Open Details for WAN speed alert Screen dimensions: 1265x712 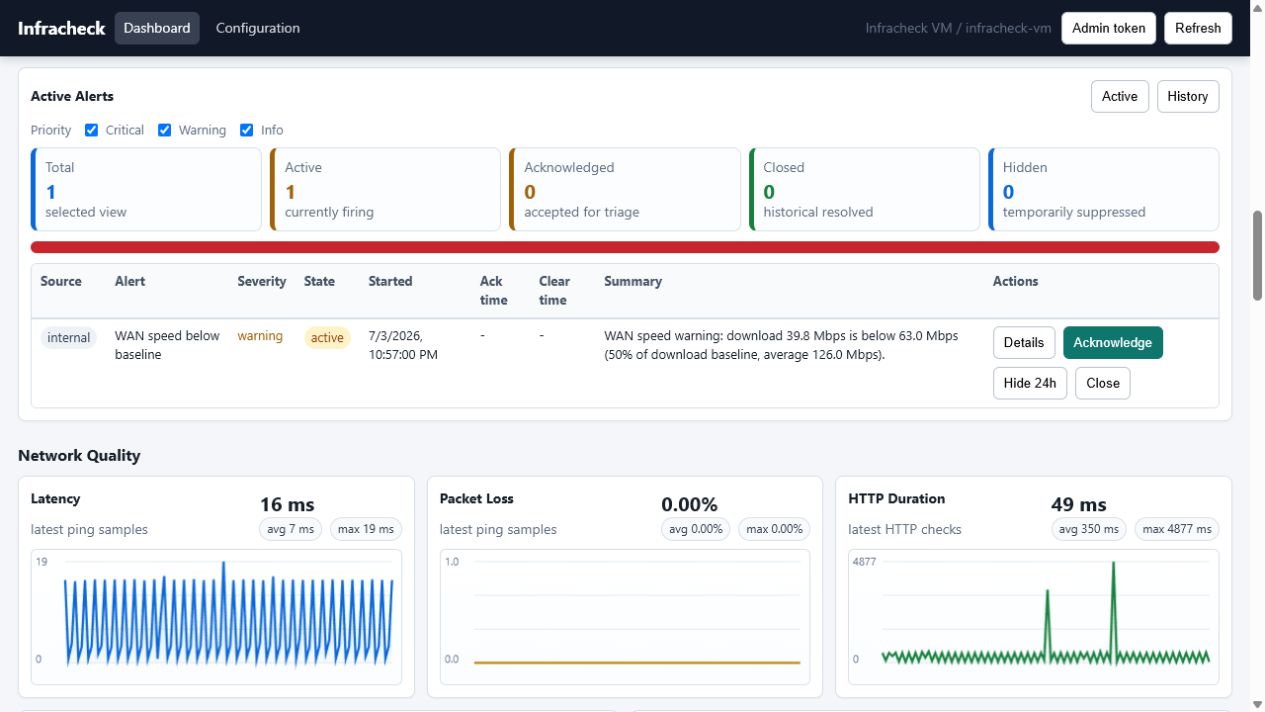pyautogui.click(x=1024, y=342)
